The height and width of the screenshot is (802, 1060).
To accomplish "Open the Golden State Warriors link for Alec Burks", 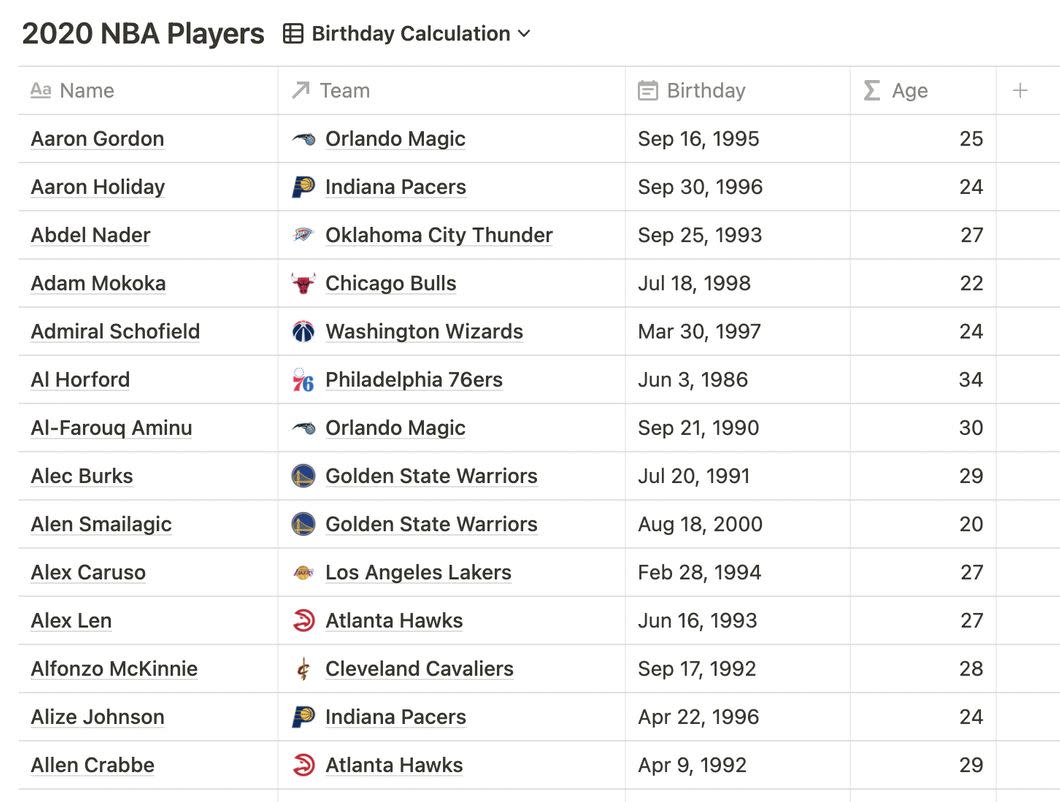I will 431,476.
